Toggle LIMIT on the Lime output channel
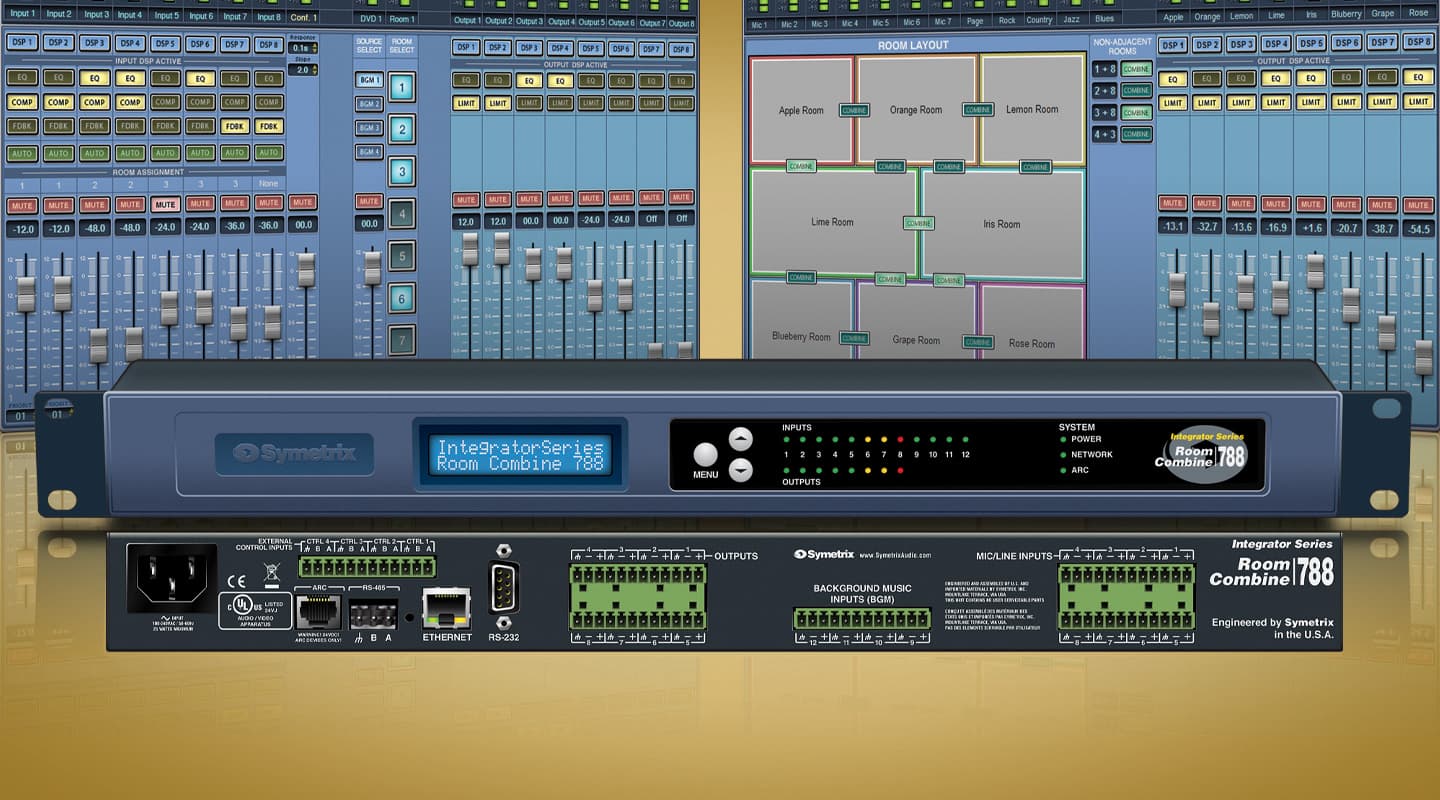 coord(1277,102)
